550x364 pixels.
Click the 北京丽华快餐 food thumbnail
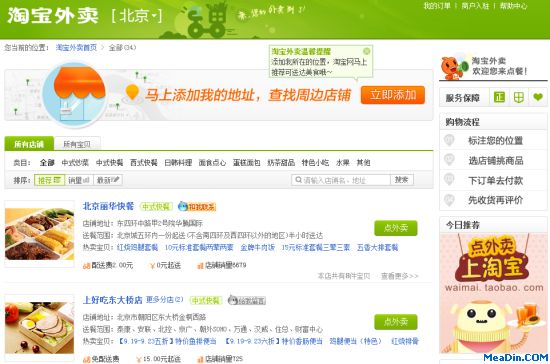pos(39,234)
